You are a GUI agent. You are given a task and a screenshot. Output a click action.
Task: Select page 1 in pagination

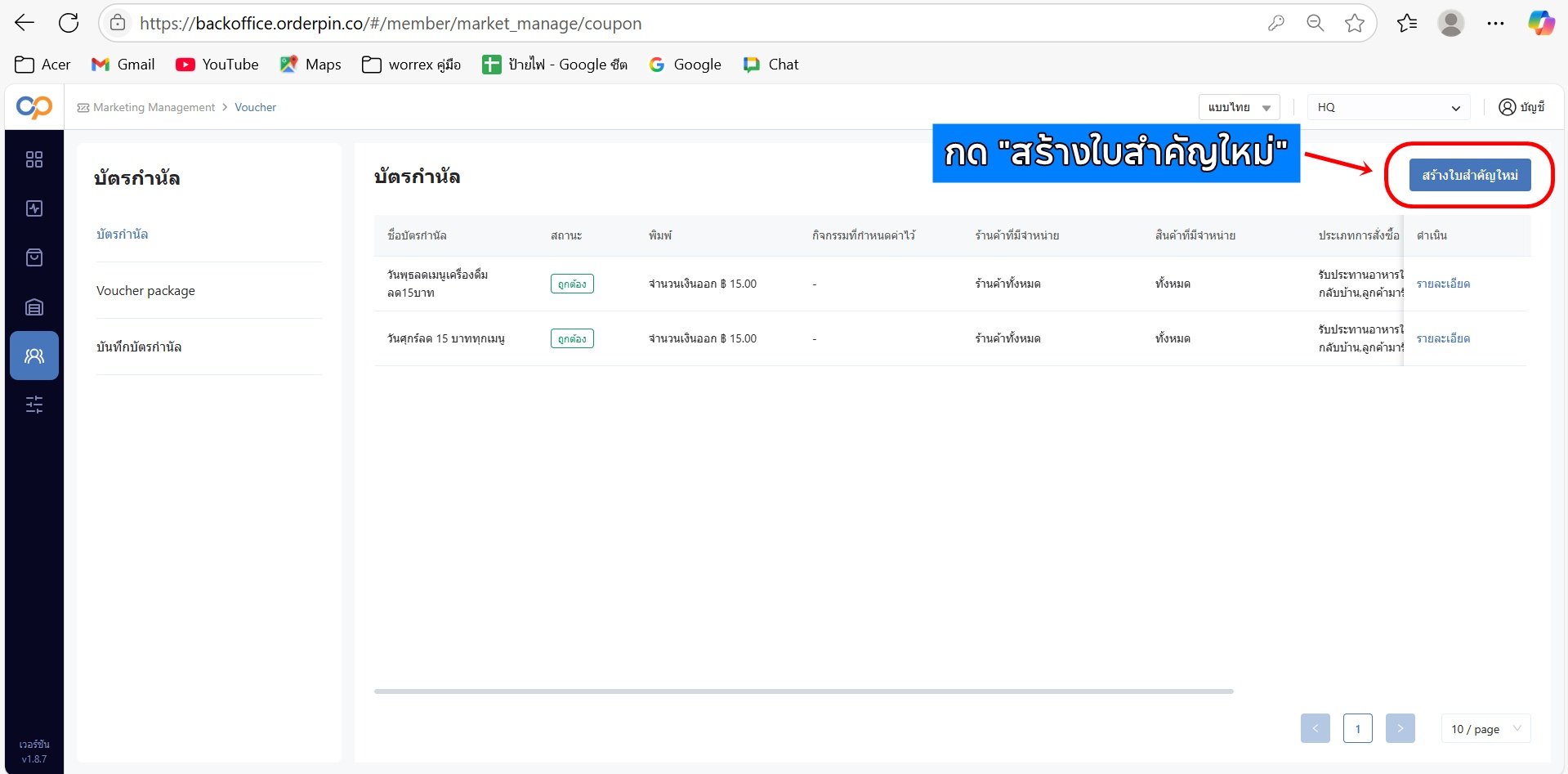click(x=1358, y=728)
